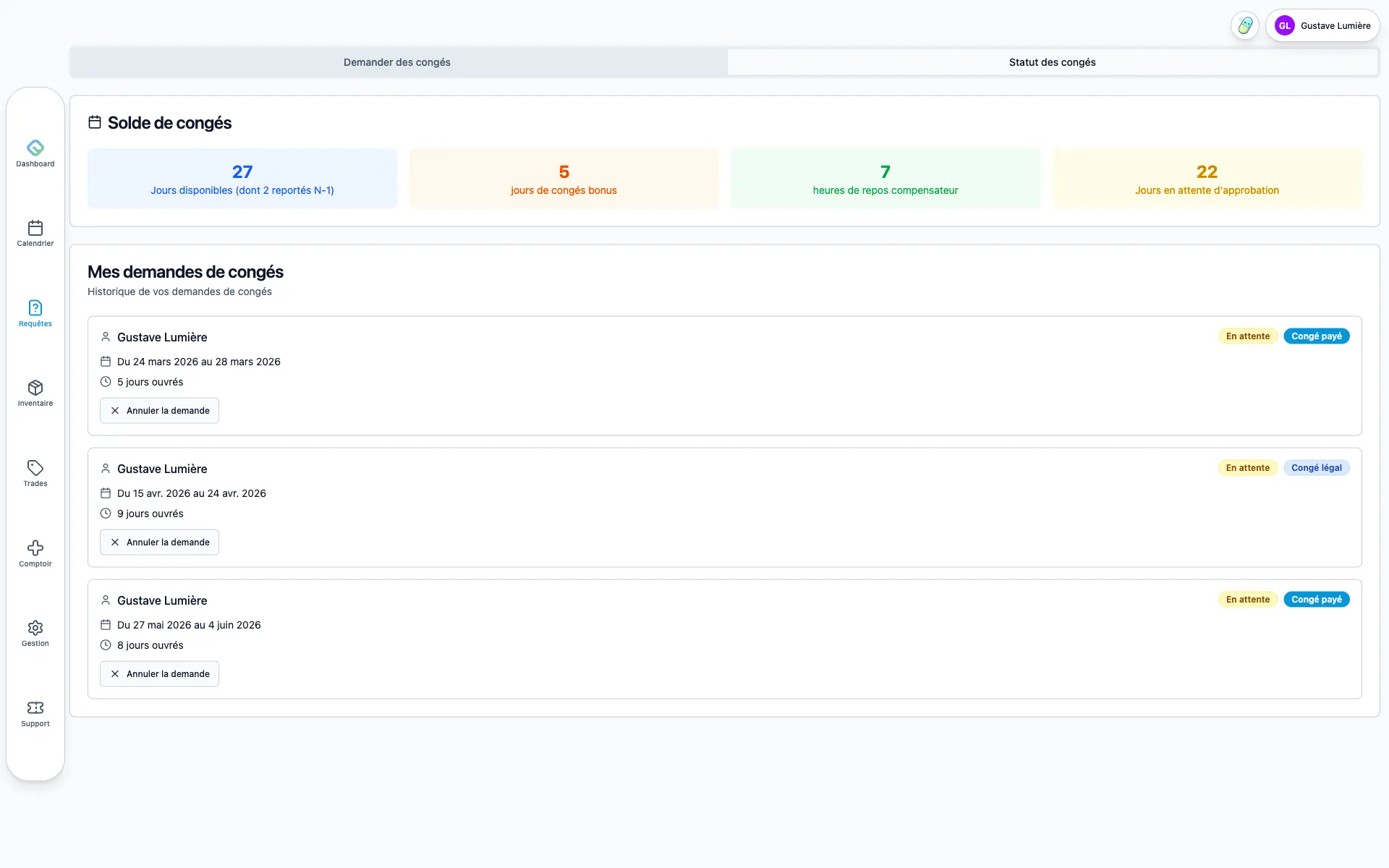Cancel the 24 mars 2026 leave request
Viewport: 1389px width, 868px height.
click(159, 410)
